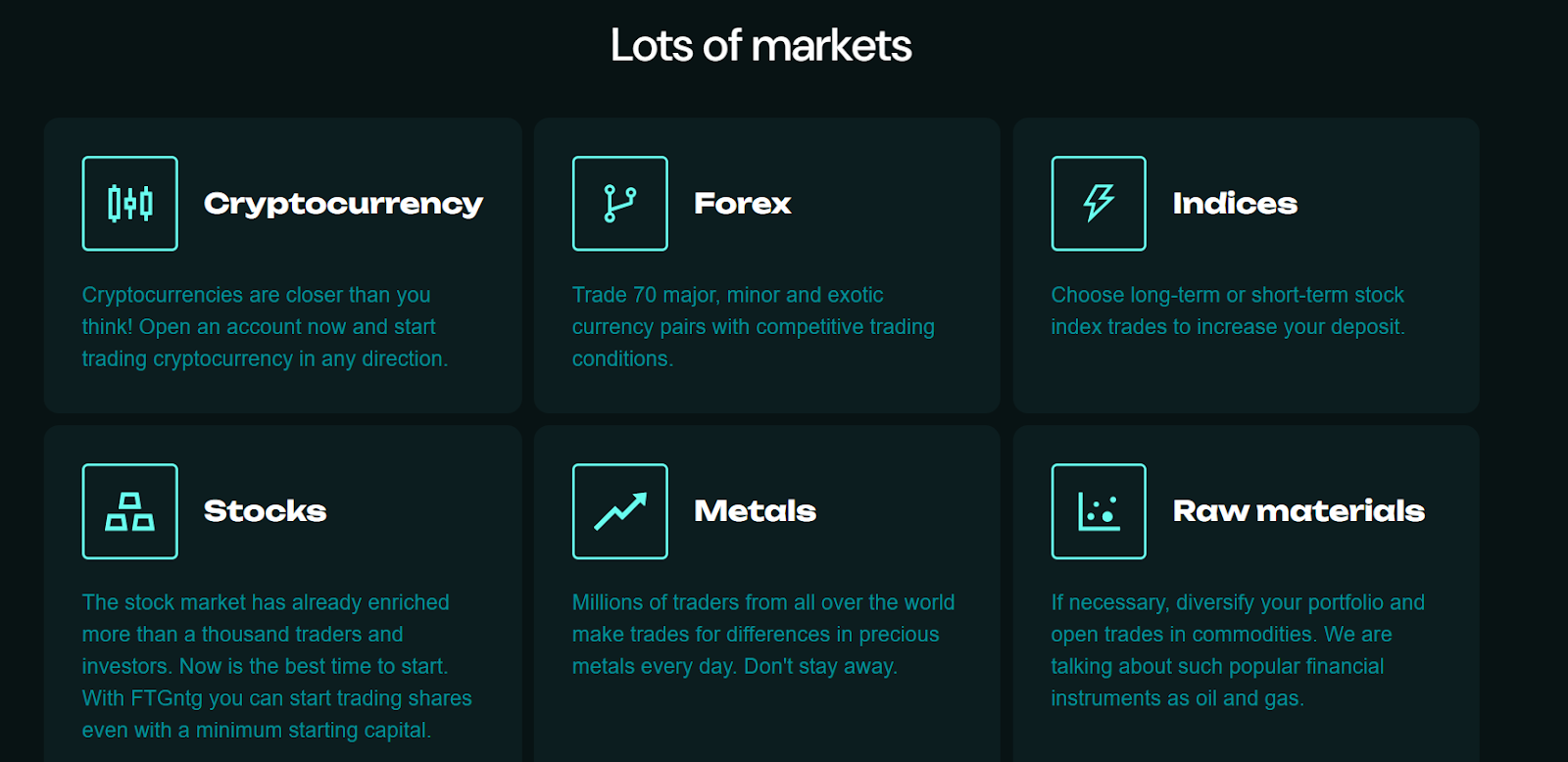Select the Raw materials heading
The height and width of the screenshot is (762, 1568).
pyautogui.click(x=1298, y=511)
